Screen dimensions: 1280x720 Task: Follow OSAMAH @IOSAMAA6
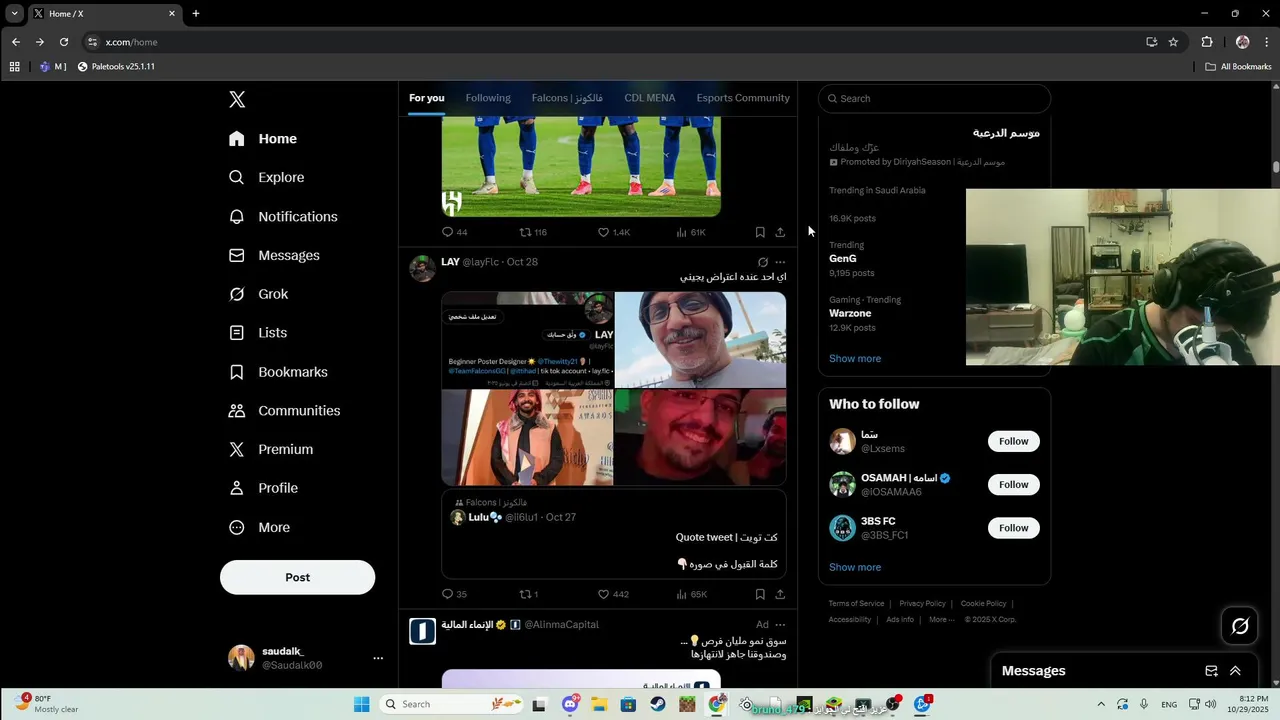[x=1013, y=485]
